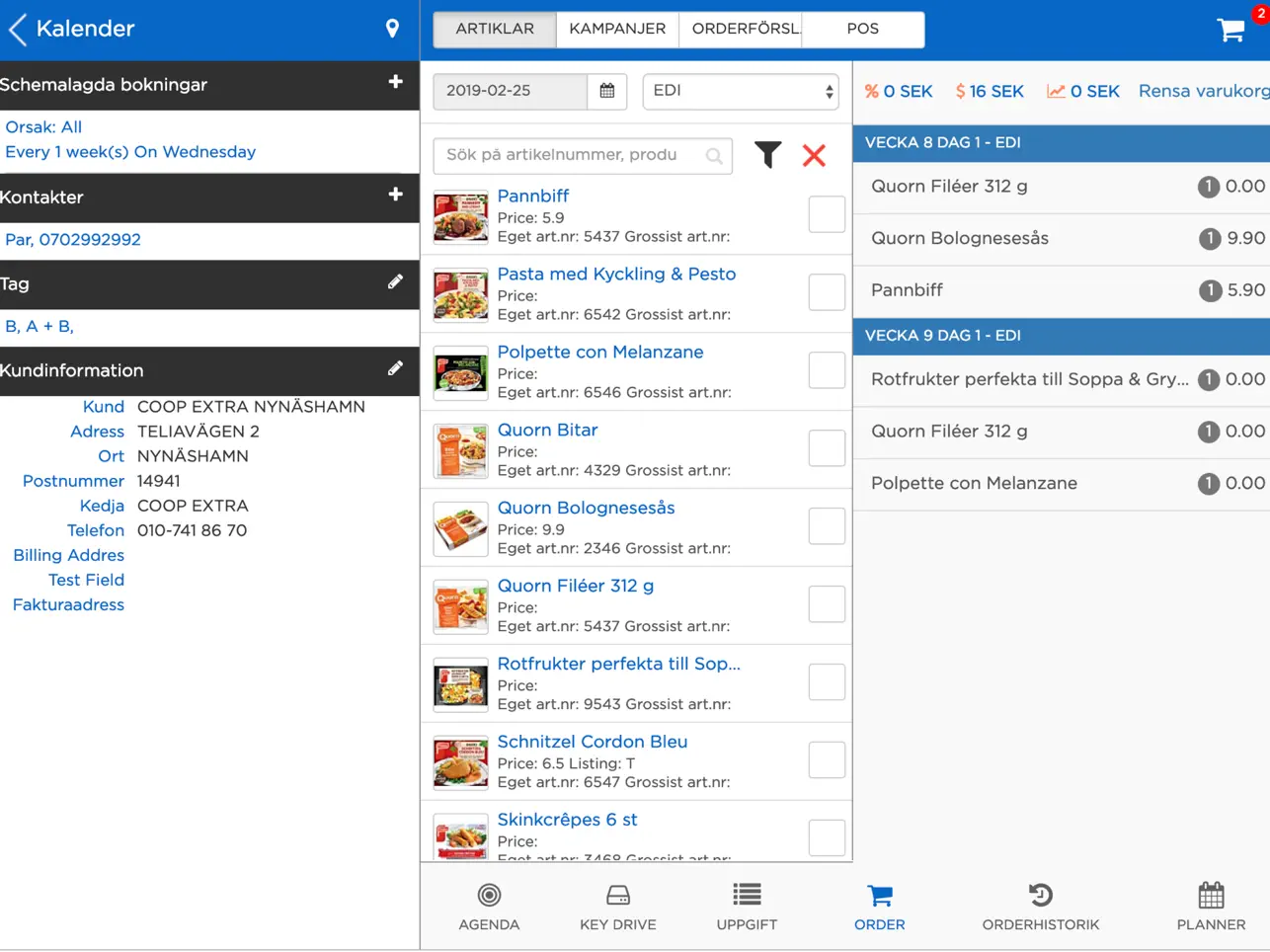Open the Skinkcrêpes 6 st article link
The width and height of the screenshot is (1270, 952).
567,820
